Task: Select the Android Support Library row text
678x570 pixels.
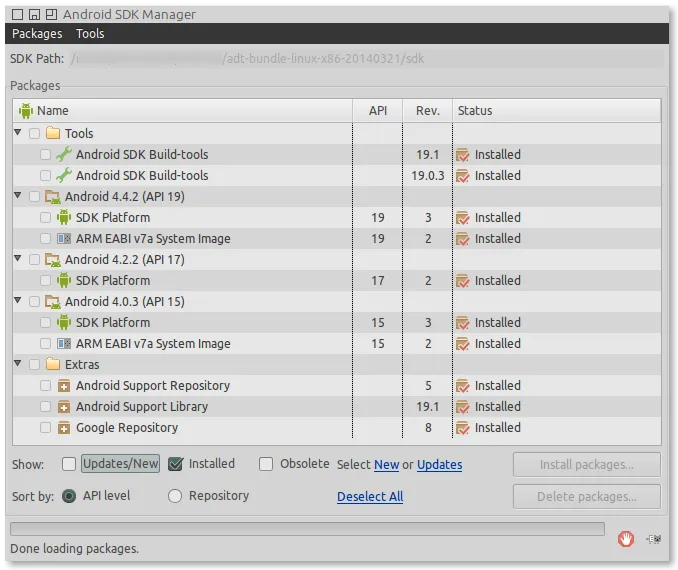Action: (x=142, y=407)
